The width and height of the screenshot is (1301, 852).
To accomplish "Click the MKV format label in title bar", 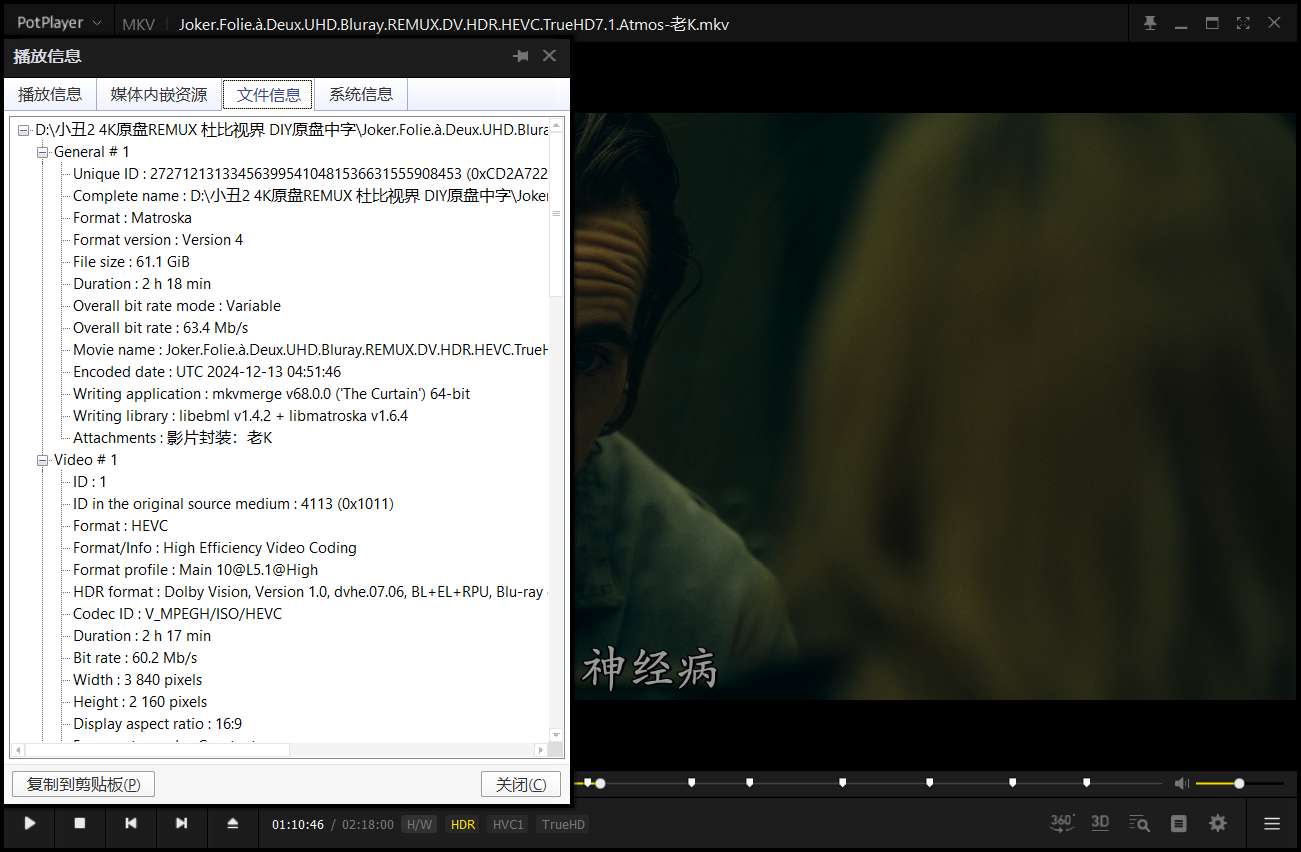I will 139,24.
